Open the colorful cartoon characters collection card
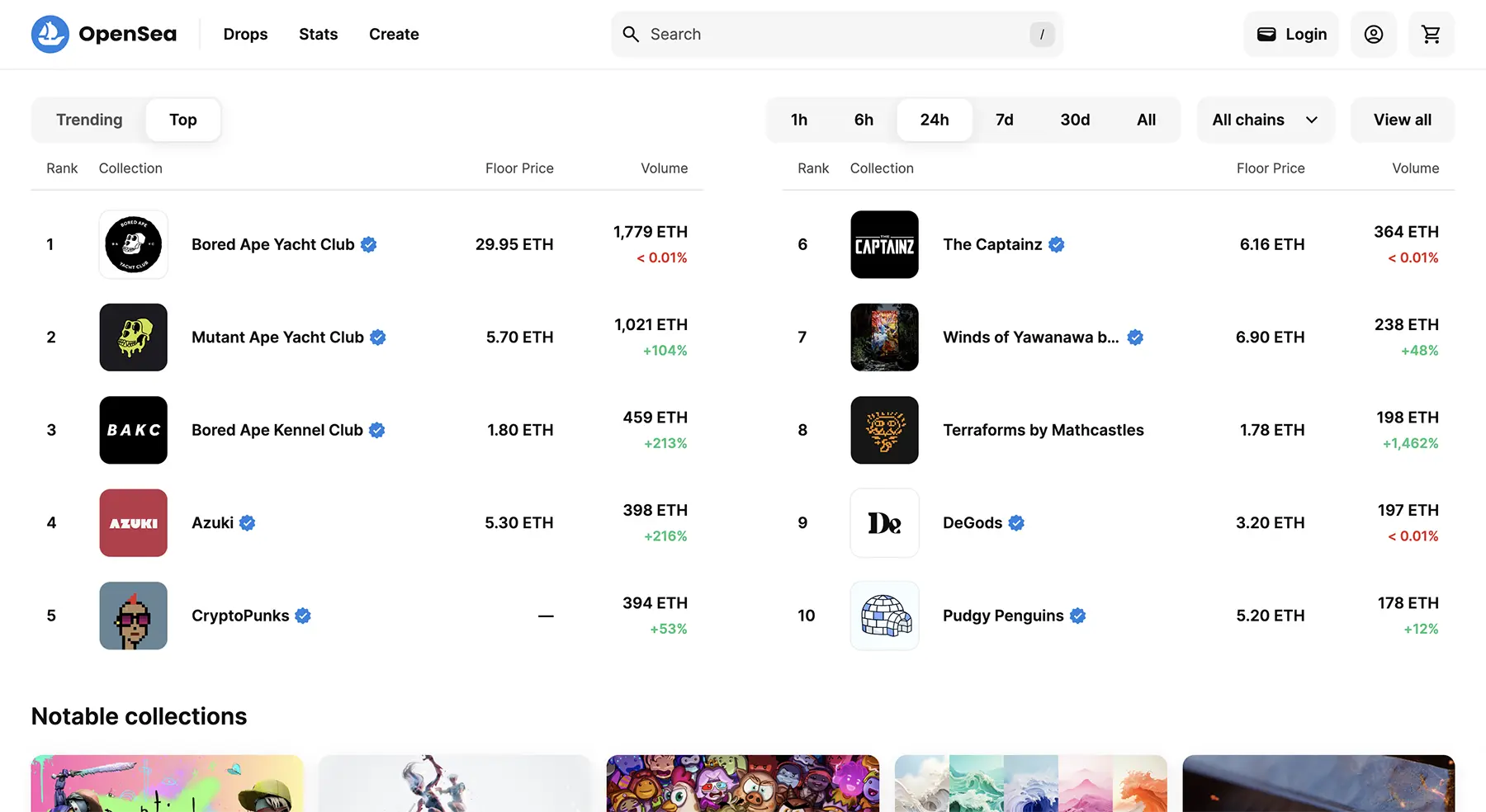Viewport: 1486px width, 812px height. point(743,783)
